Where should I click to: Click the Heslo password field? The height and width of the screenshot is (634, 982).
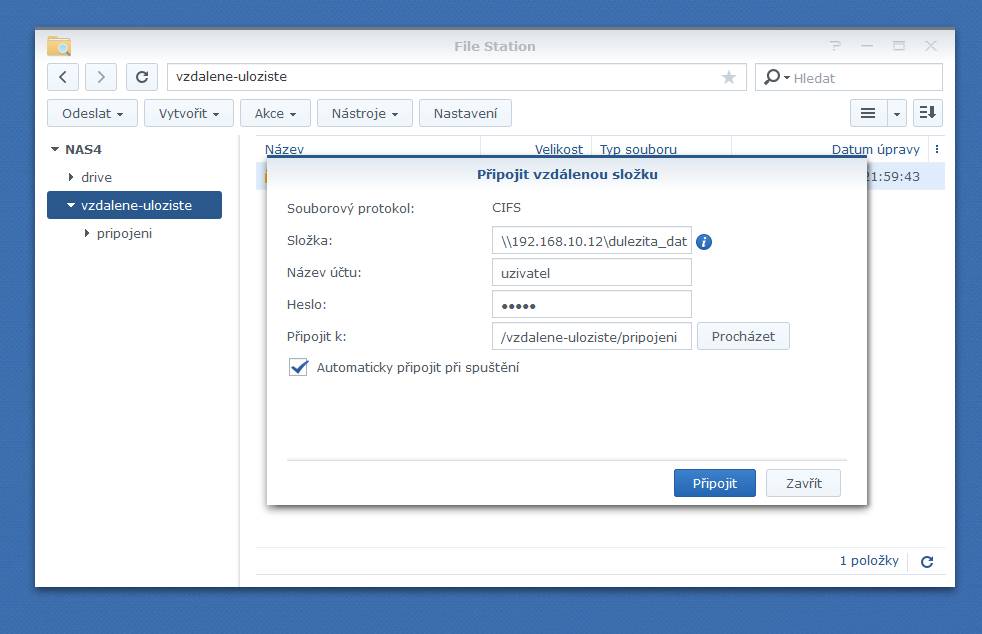pyautogui.click(x=591, y=304)
